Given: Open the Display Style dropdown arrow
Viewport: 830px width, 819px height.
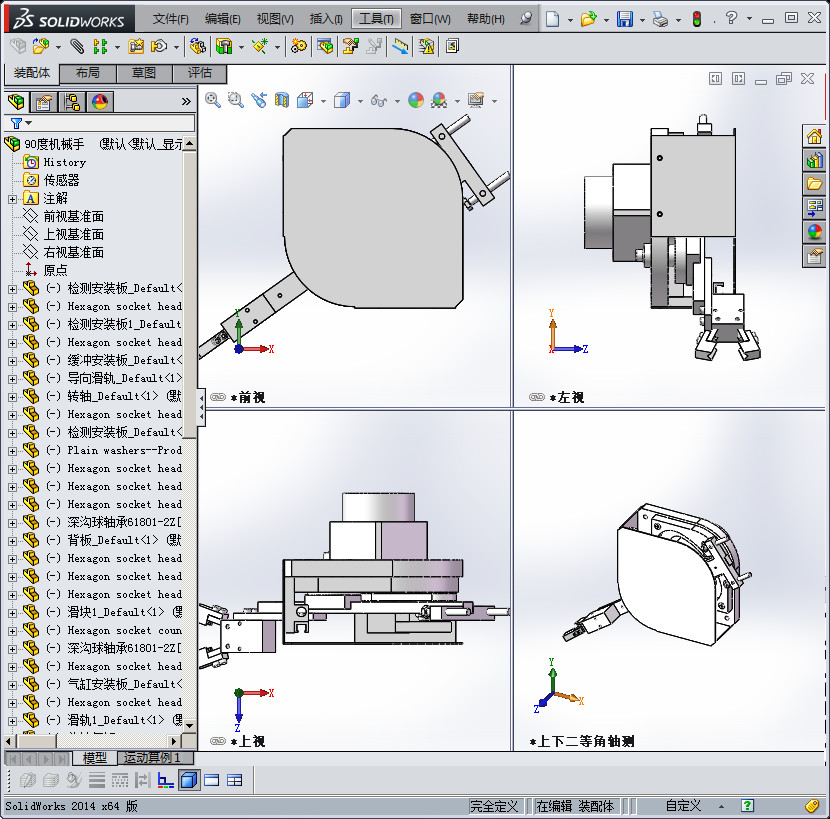Looking at the screenshot, I should click(x=360, y=101).
